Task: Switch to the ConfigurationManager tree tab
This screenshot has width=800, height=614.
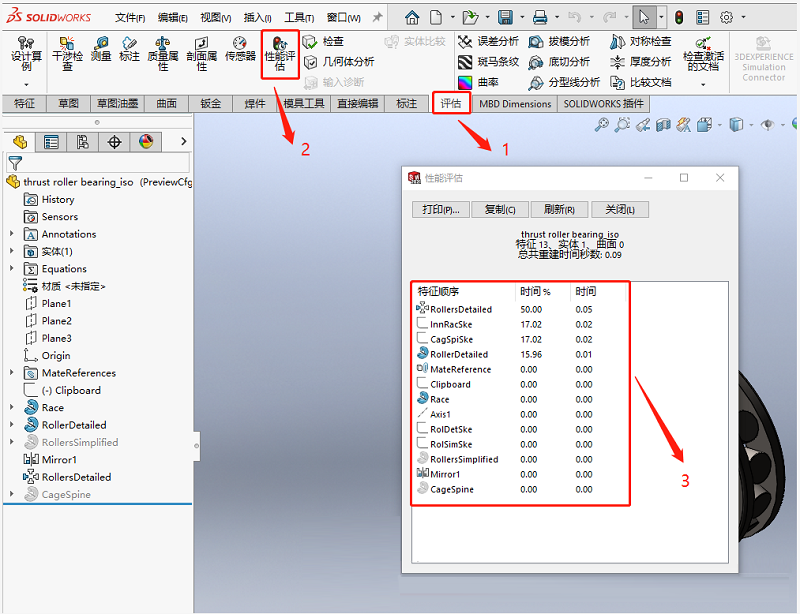Action: [83, 142]
